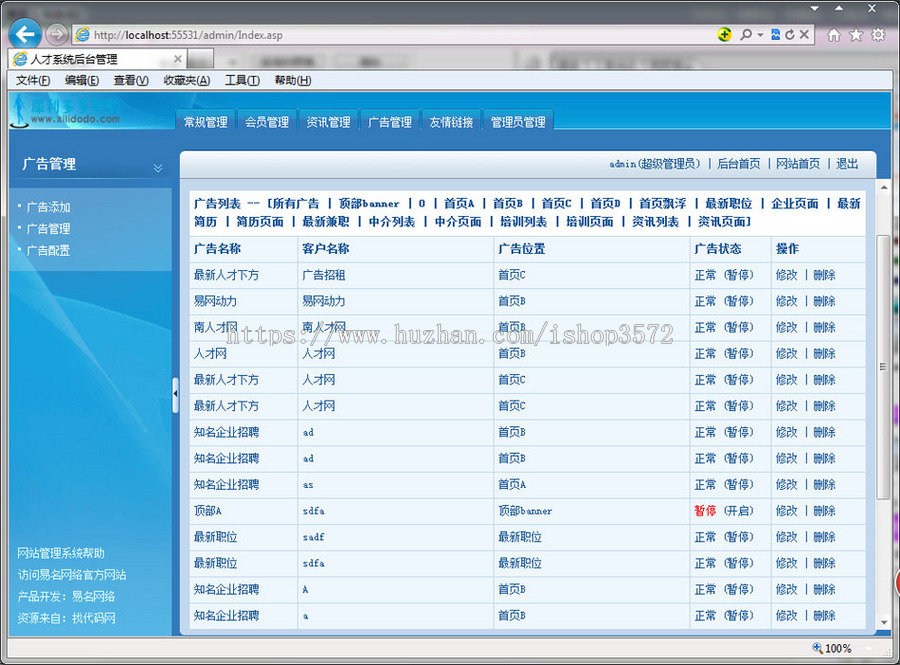Click the inner panel scroll up arrow
This screenshot has width=900, height=665.
(883, 188)
